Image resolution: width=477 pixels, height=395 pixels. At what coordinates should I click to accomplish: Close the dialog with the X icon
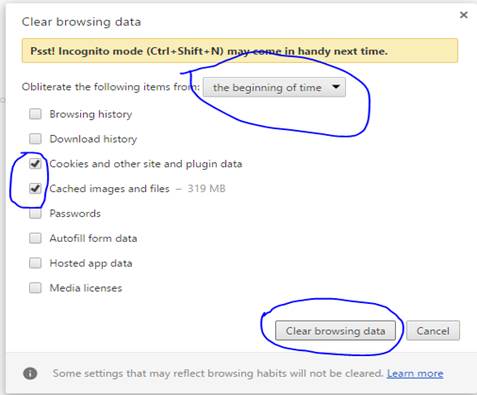point(463,15)
